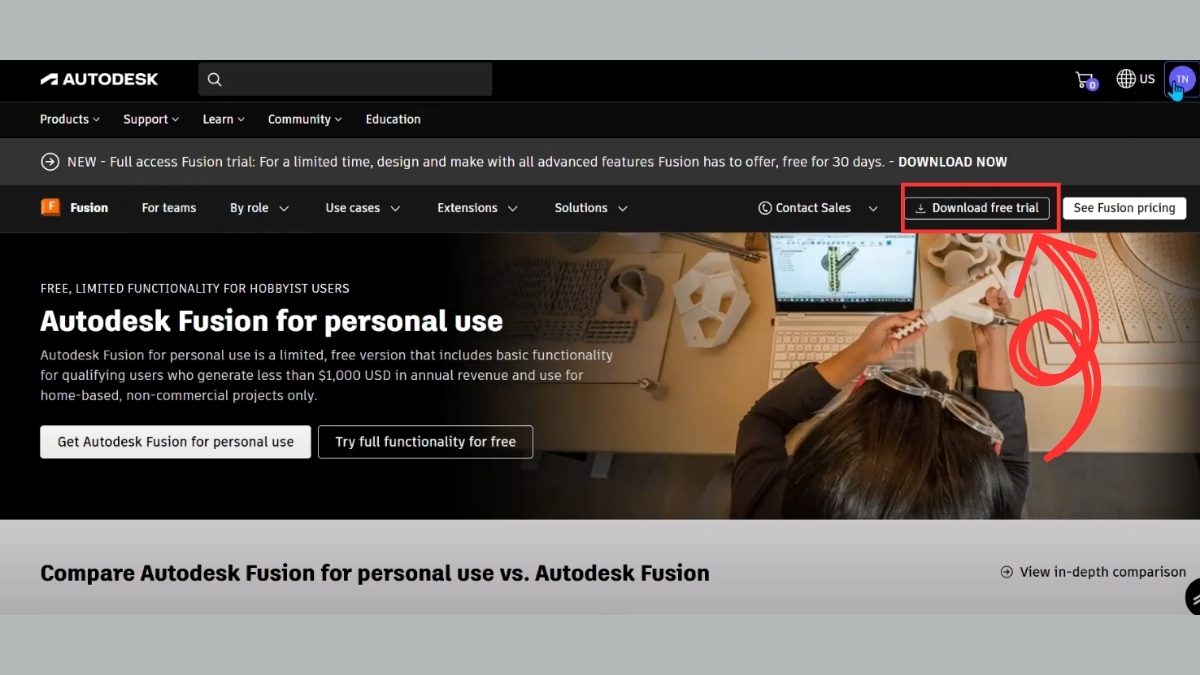The height and width of the screenshot is (675, 1200).
Task: Expand the Community menu
Action: point(305,119)
